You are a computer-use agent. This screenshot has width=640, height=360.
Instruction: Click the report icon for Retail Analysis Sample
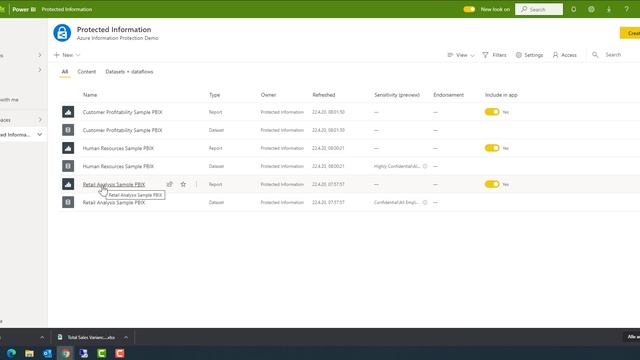(x=68, y=184)
